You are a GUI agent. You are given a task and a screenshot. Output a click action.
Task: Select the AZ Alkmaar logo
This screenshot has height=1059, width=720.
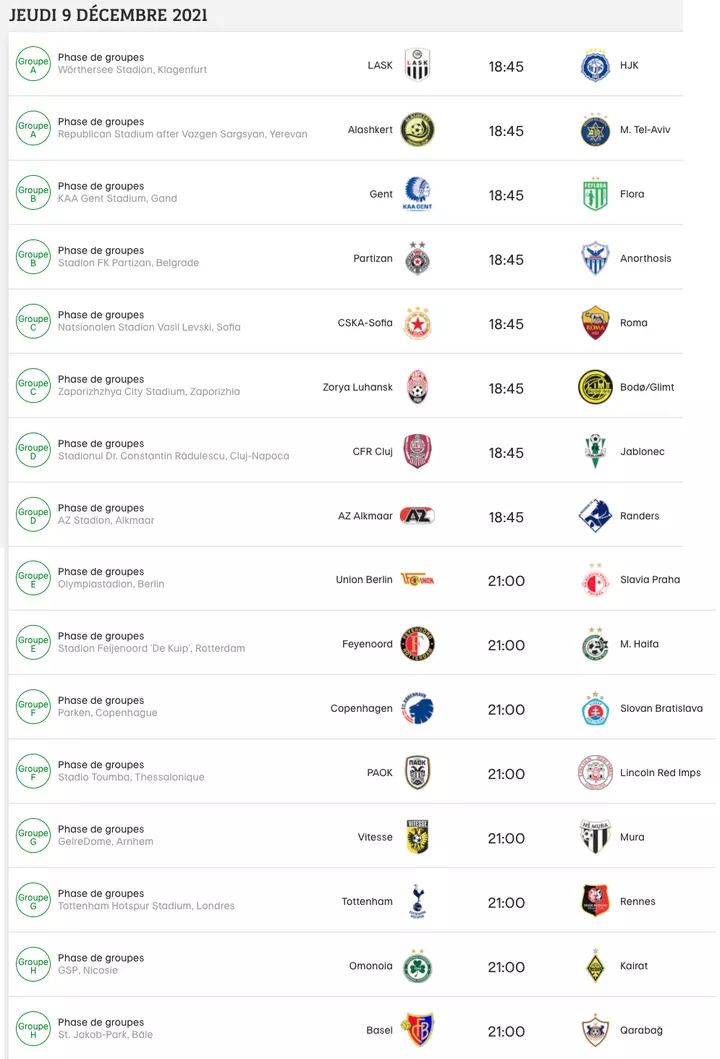(x=417, y=515)
